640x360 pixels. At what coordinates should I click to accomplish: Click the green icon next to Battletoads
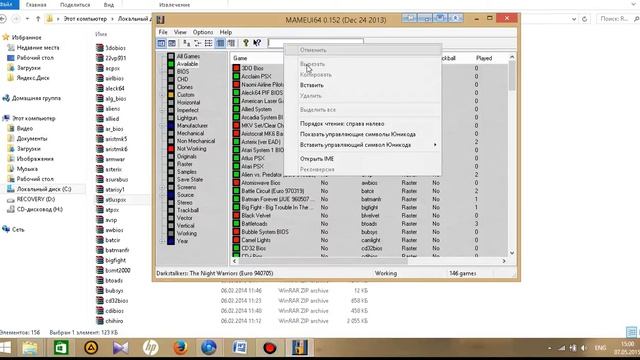pos(236,224)
